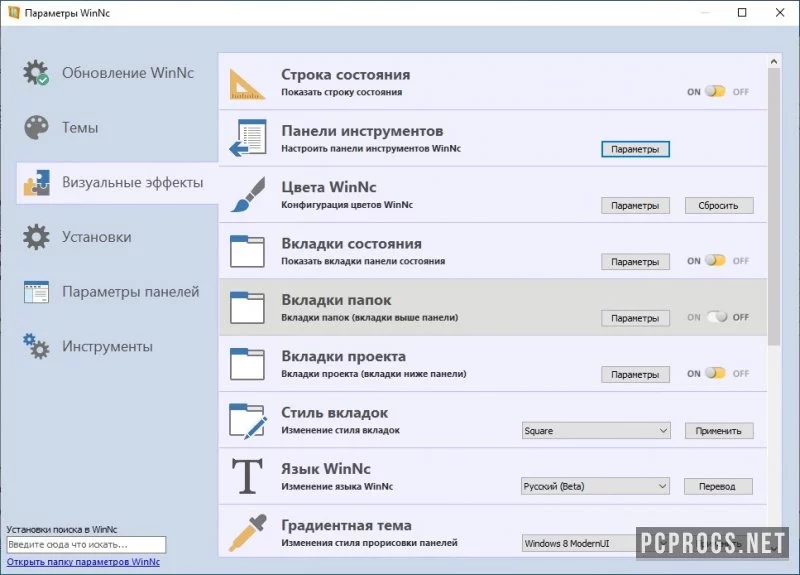Click the Перевод language button
Screen dimensions: 800x575
pyautogui.click(x=717, y=486)
